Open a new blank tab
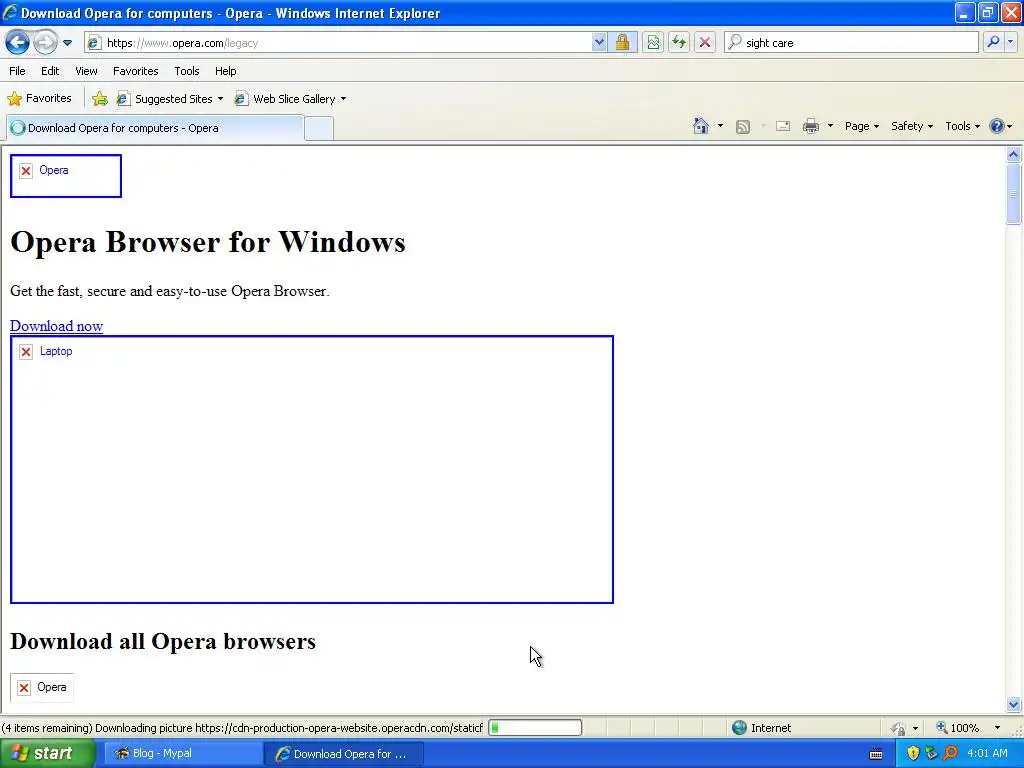 coord(319,129)
